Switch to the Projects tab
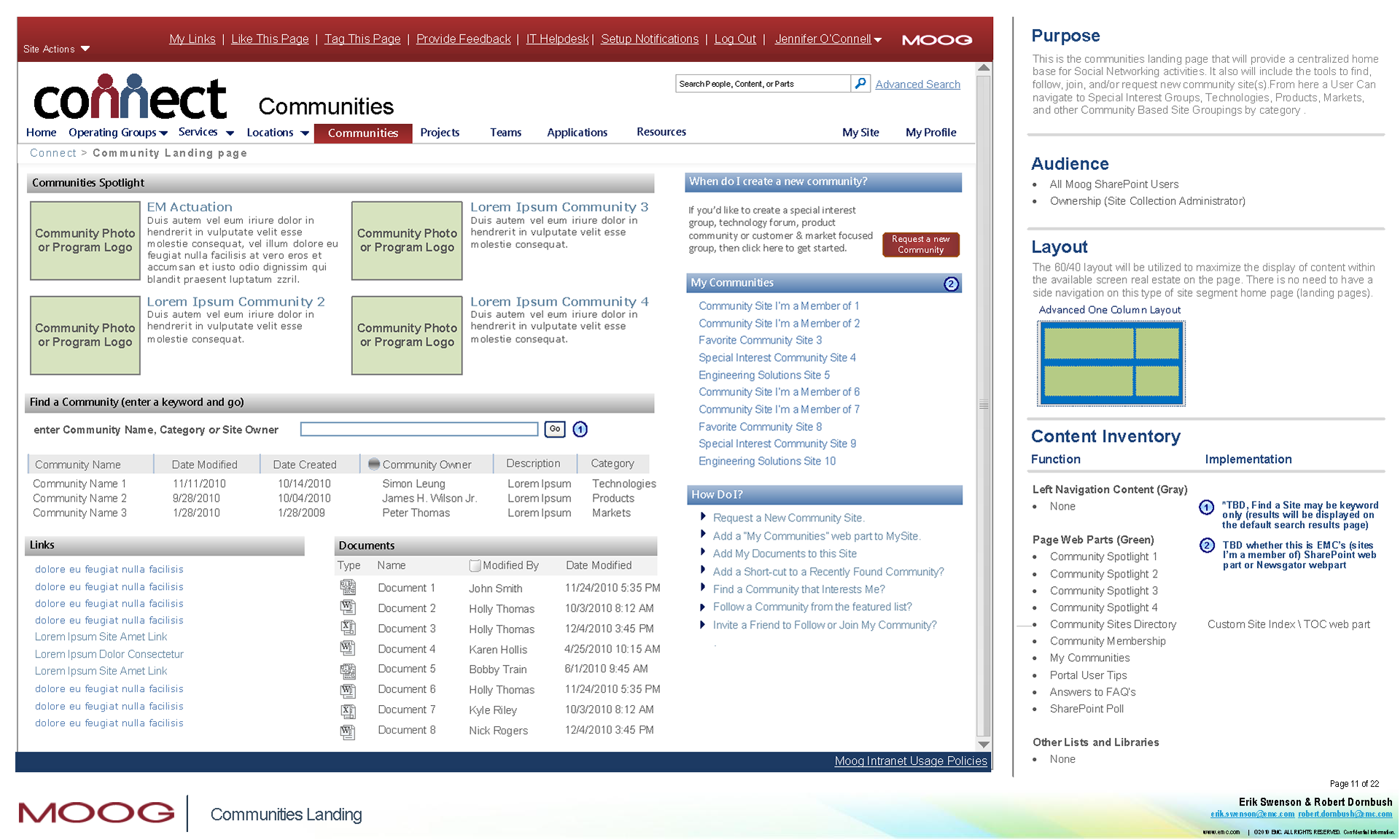Viewport: 1400px width, 840px height. pos(440,133)
